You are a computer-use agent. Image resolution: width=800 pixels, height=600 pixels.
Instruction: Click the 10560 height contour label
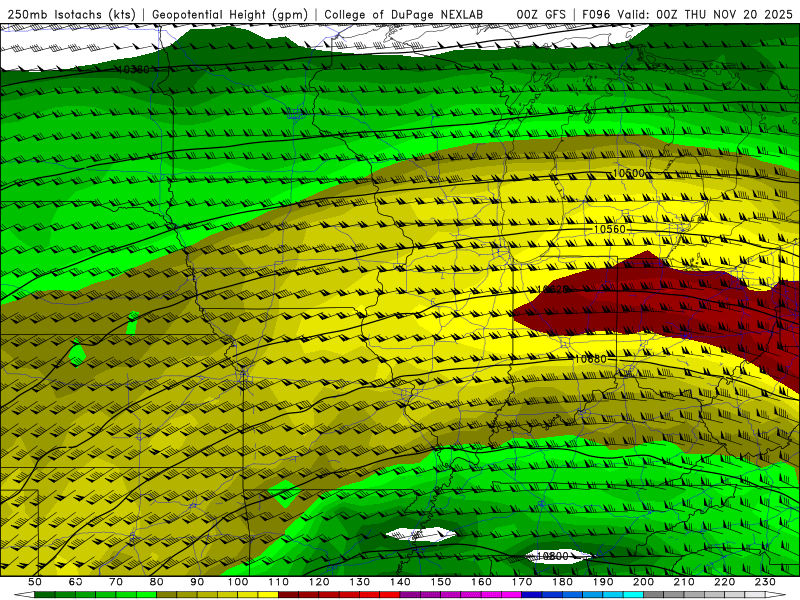609,230
